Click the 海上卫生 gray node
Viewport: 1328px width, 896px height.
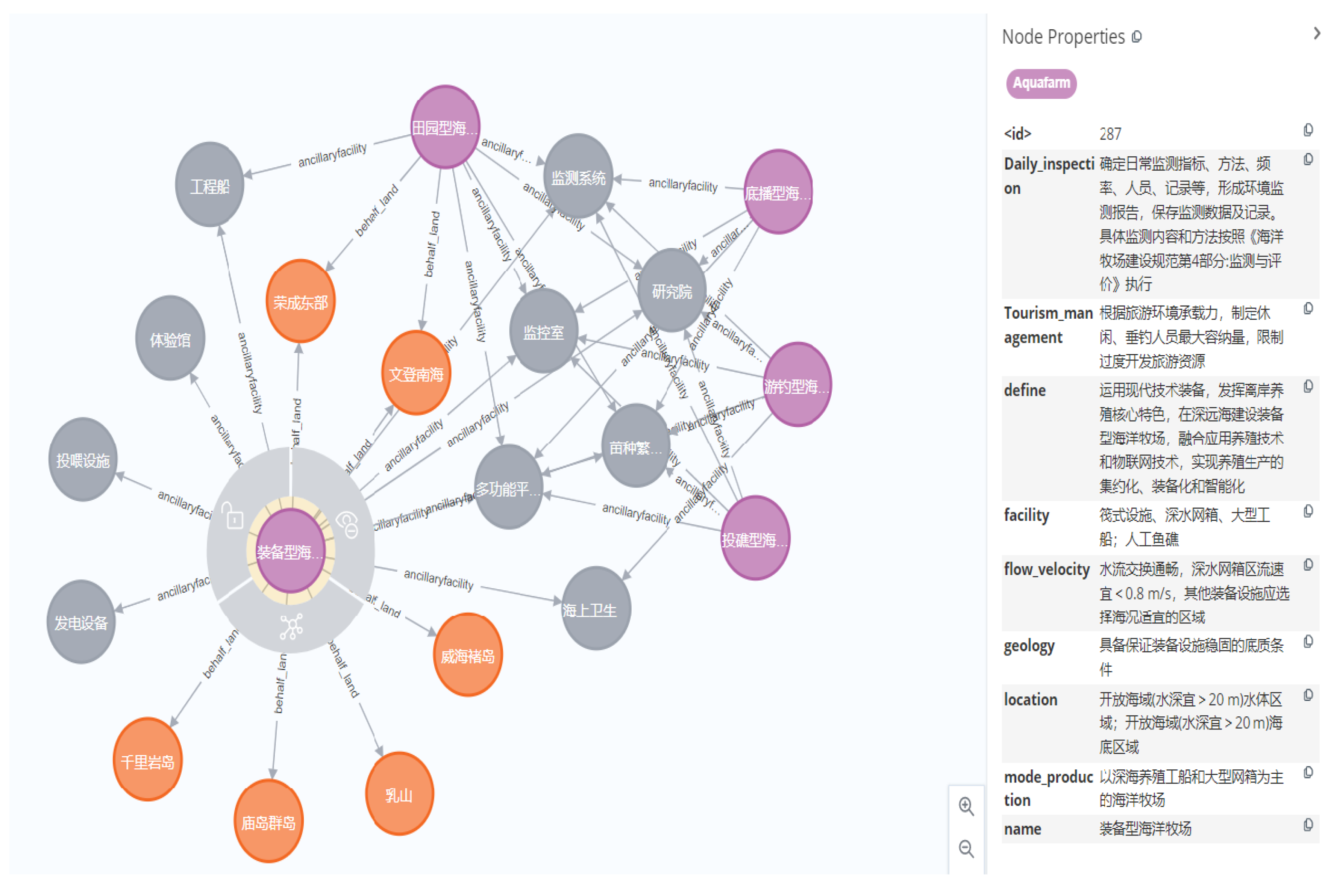596,609
